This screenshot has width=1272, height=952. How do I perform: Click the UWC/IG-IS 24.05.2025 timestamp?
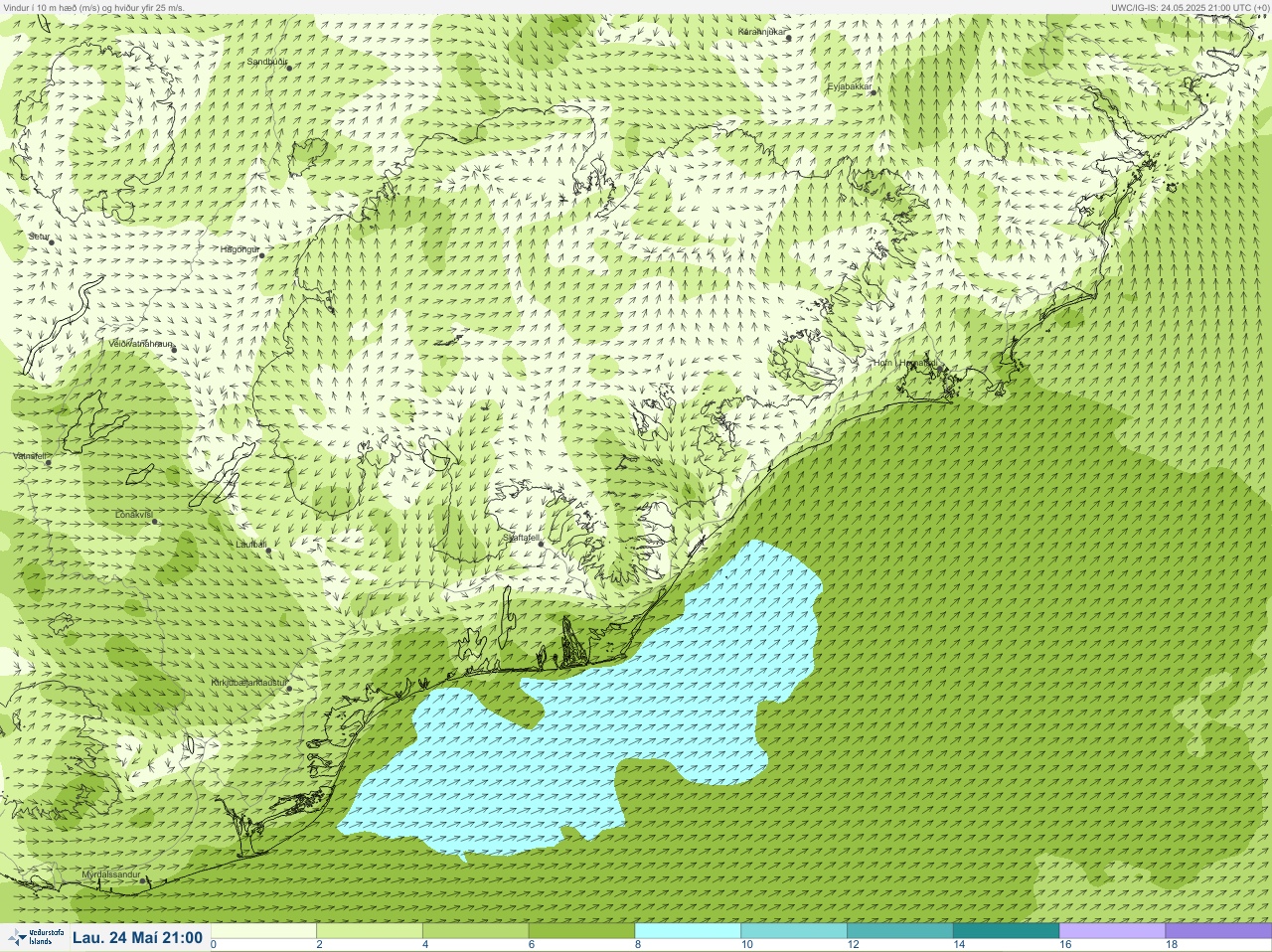(x=1190, y=7)
